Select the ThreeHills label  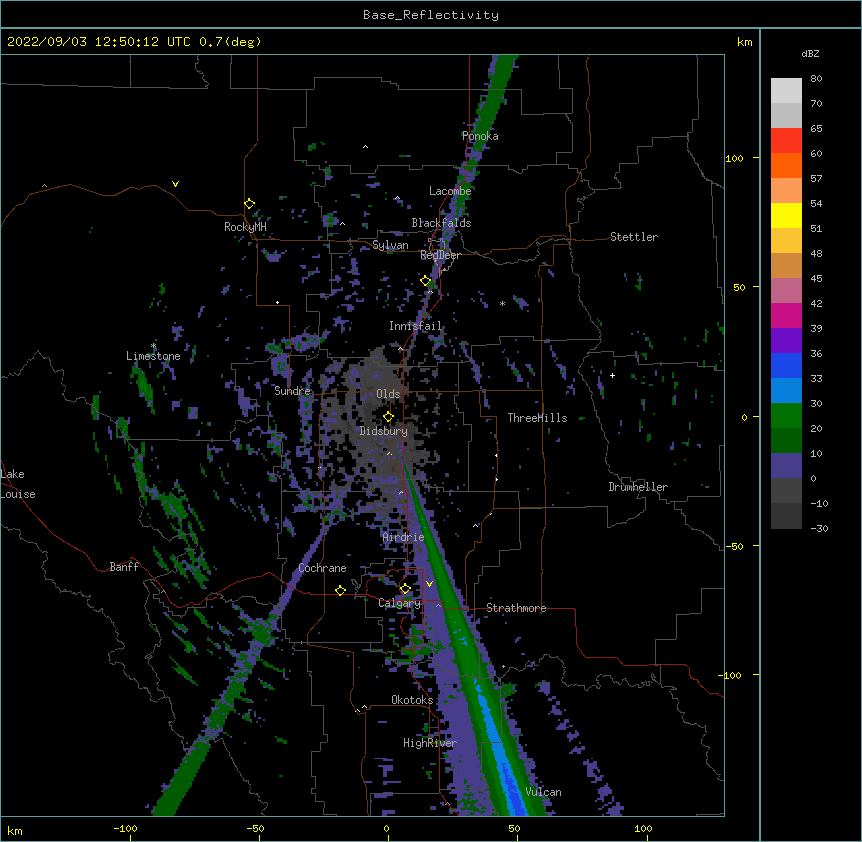click(x=537, y=418)
